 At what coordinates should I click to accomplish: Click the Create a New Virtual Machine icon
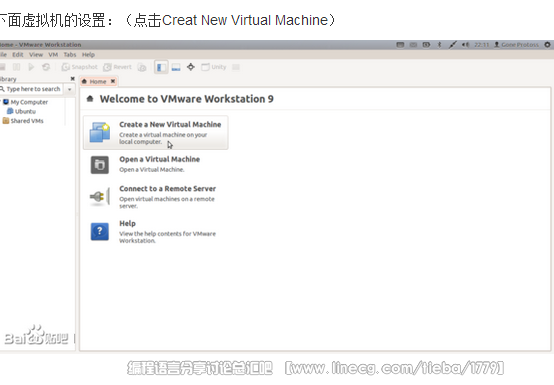(100, 132)
